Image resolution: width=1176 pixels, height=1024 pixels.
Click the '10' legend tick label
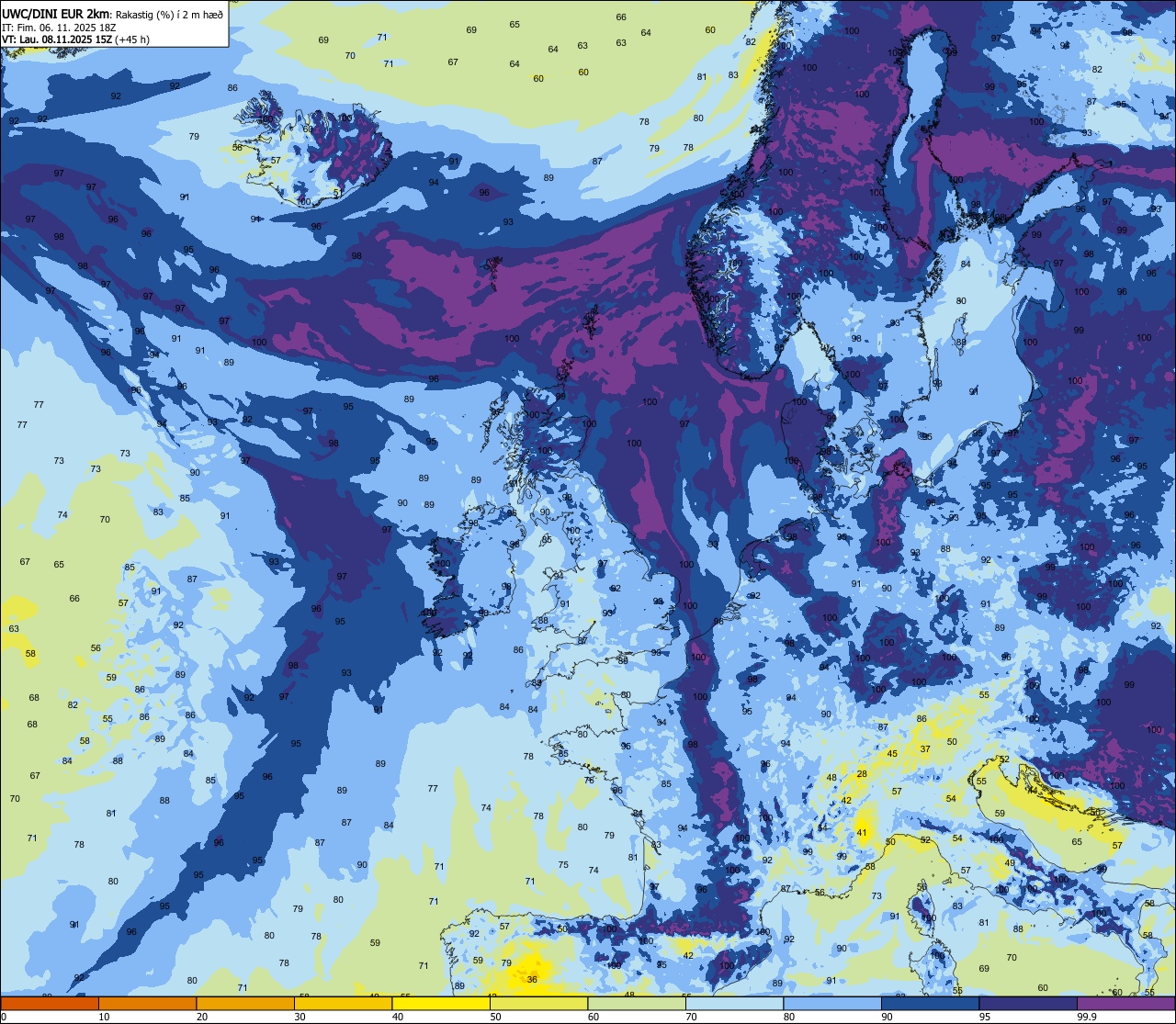coord(104,1017)
